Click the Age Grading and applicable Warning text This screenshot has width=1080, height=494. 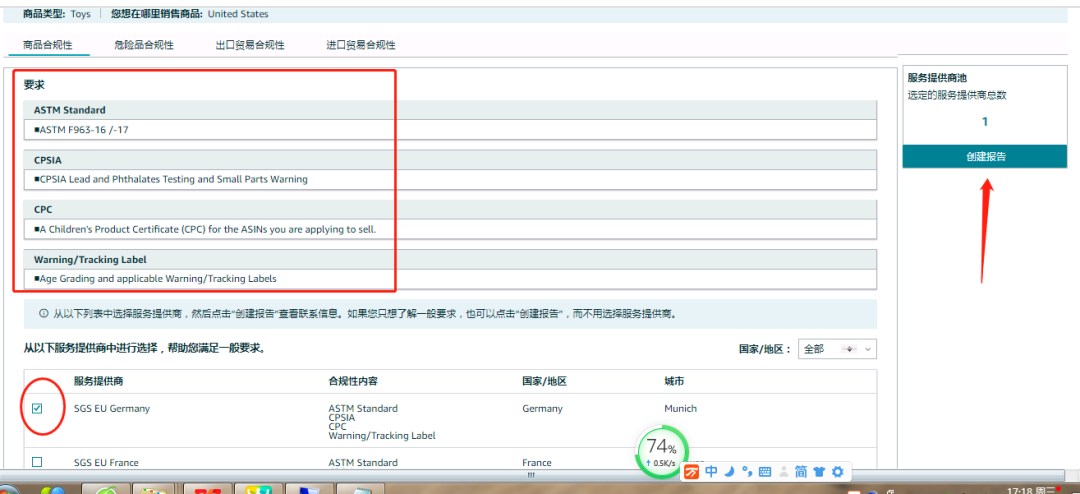[155, 279]
